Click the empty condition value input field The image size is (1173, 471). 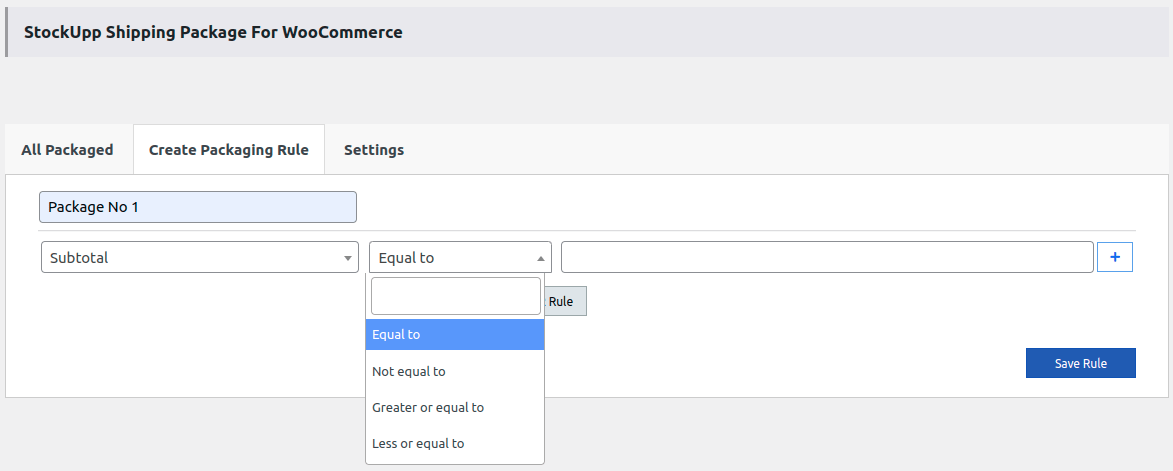pos(826,257)
